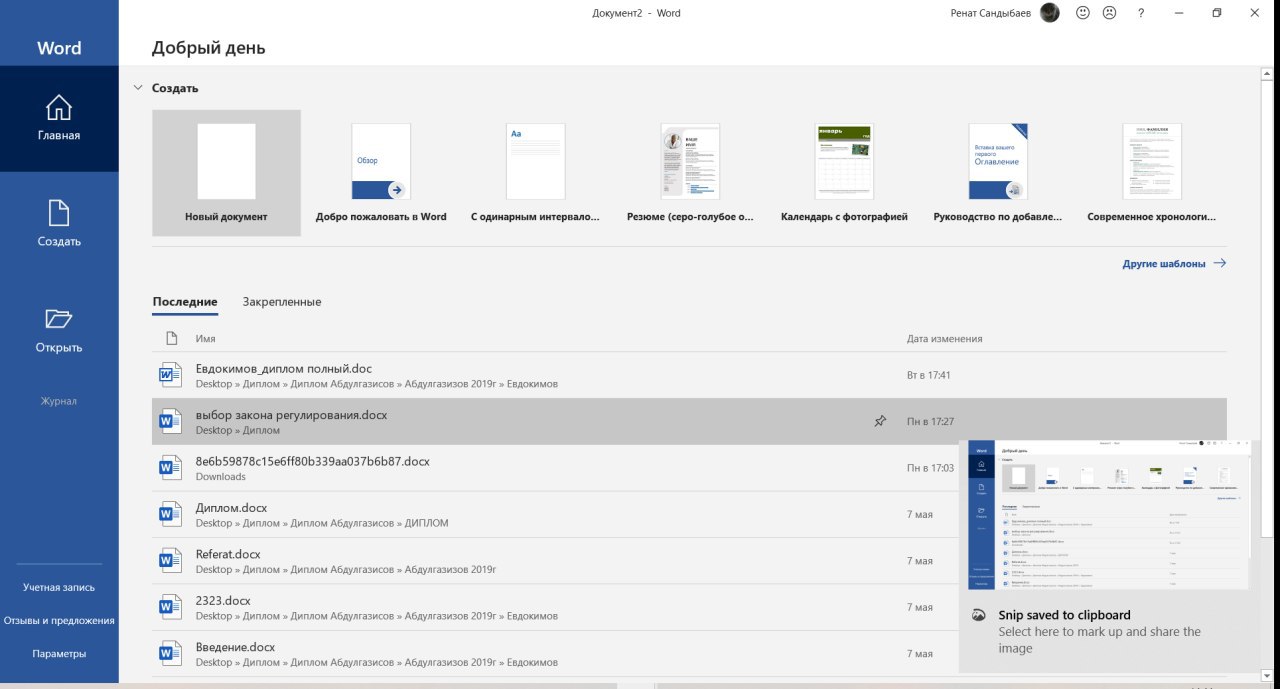Open Параметры in the sidebar

click(x=59, y=653)
